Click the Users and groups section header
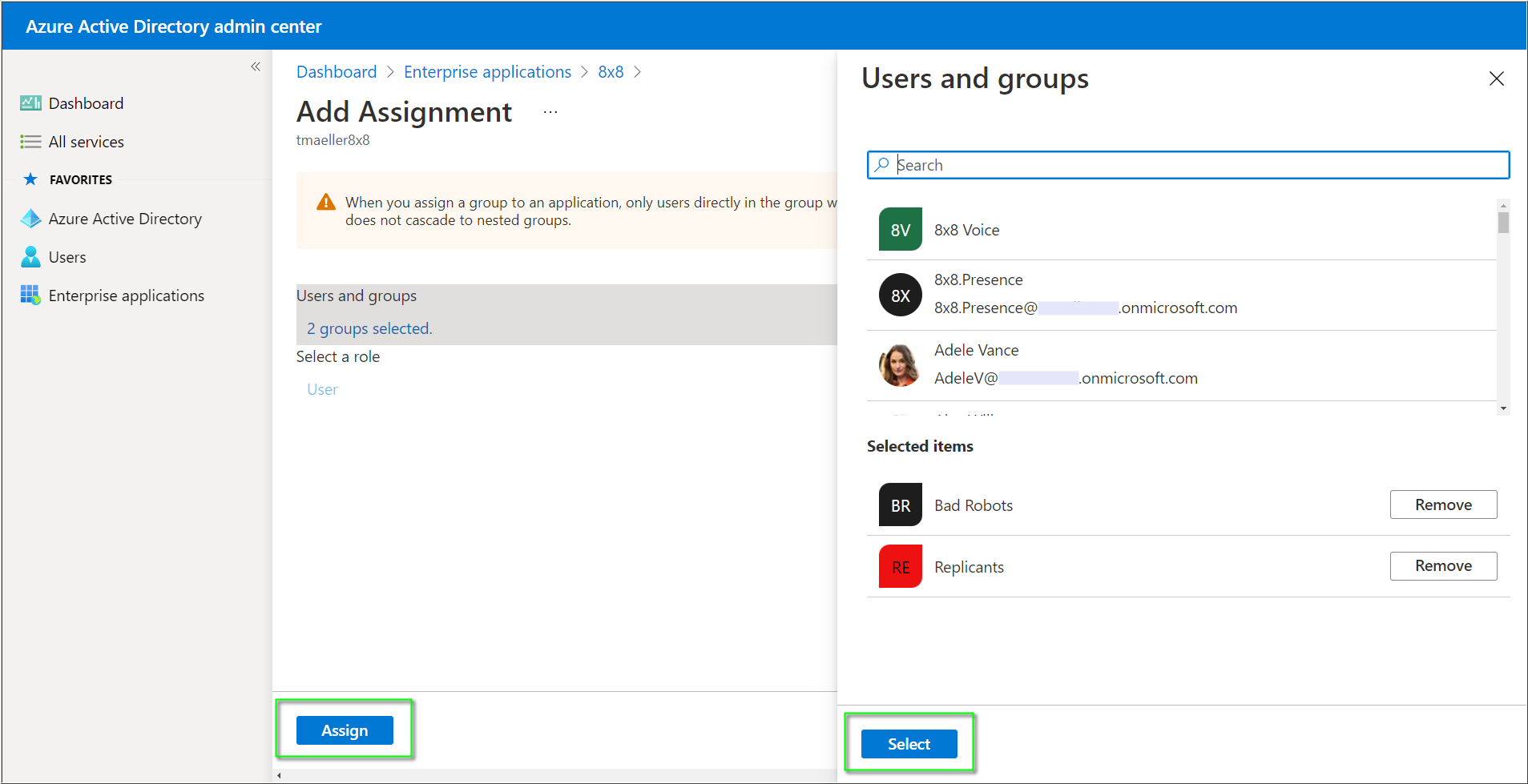The width and height of the screenshot is (1528, 784). click(x=357, y=296)
